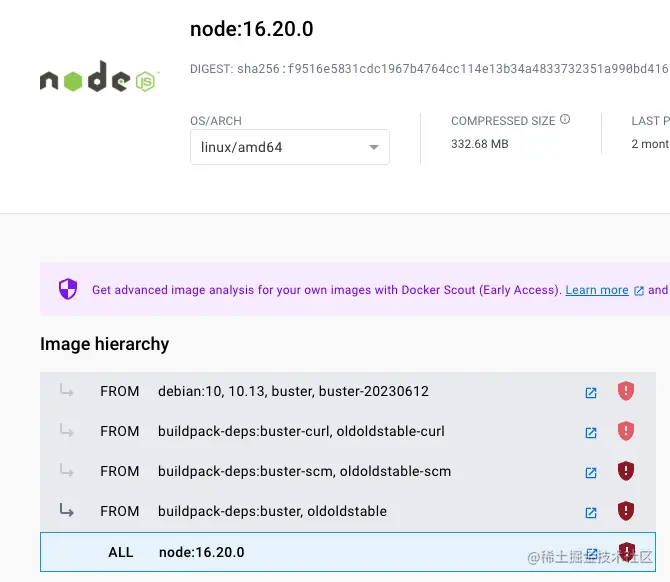670x582 pixels.
Task: Click the node:16.20.0 page title
Action: (252, 29)
